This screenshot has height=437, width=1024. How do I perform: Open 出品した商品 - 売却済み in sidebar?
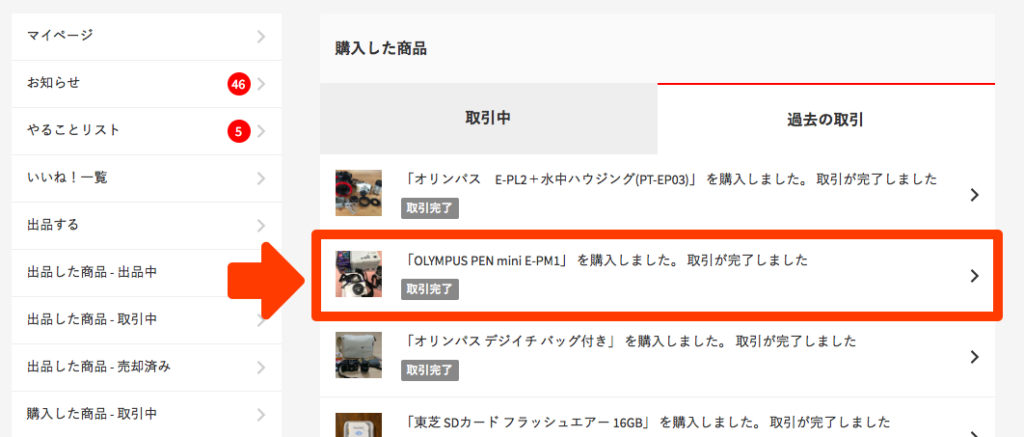click(146, 367)
